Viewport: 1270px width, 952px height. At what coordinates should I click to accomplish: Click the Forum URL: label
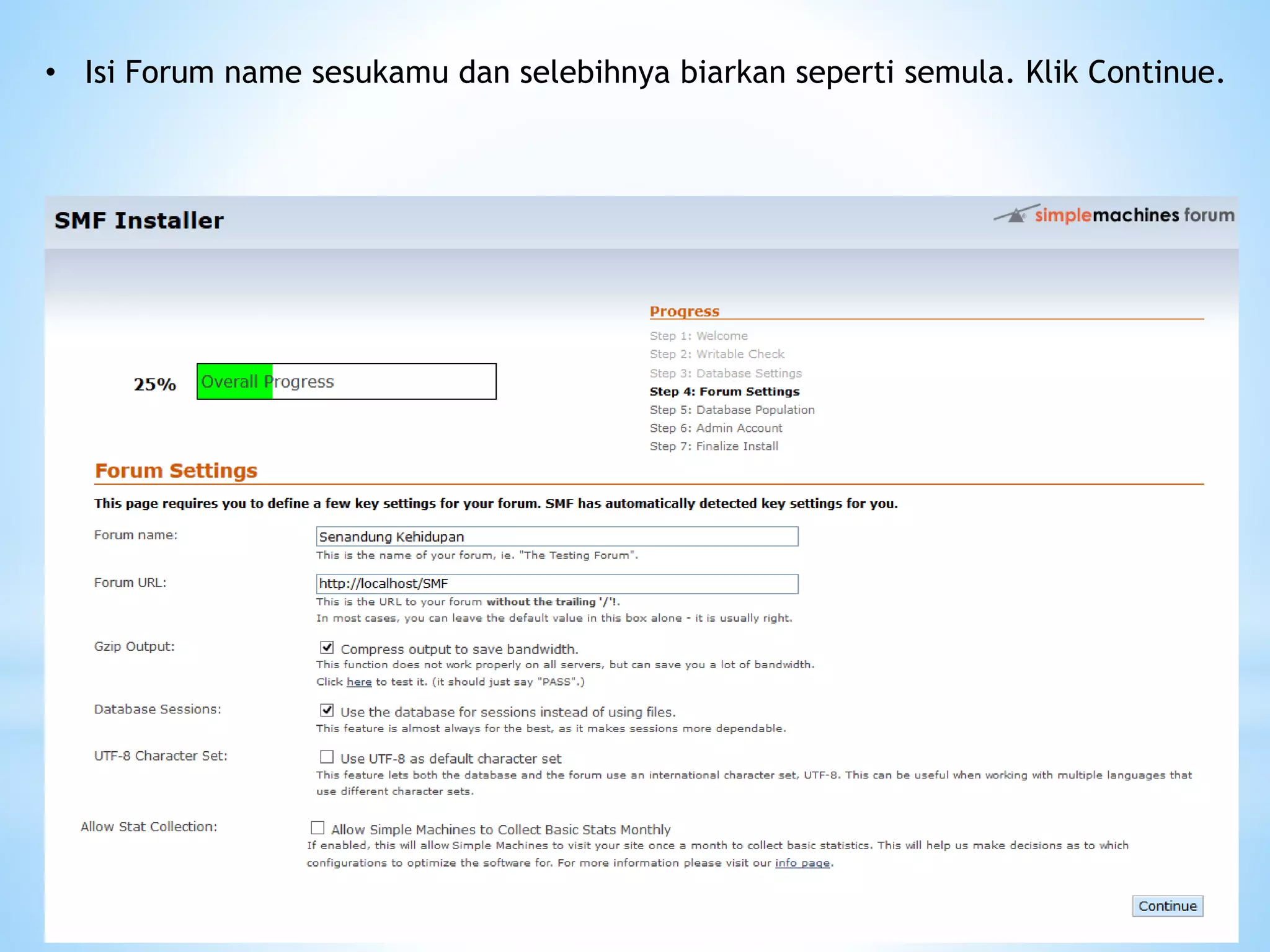130,583
